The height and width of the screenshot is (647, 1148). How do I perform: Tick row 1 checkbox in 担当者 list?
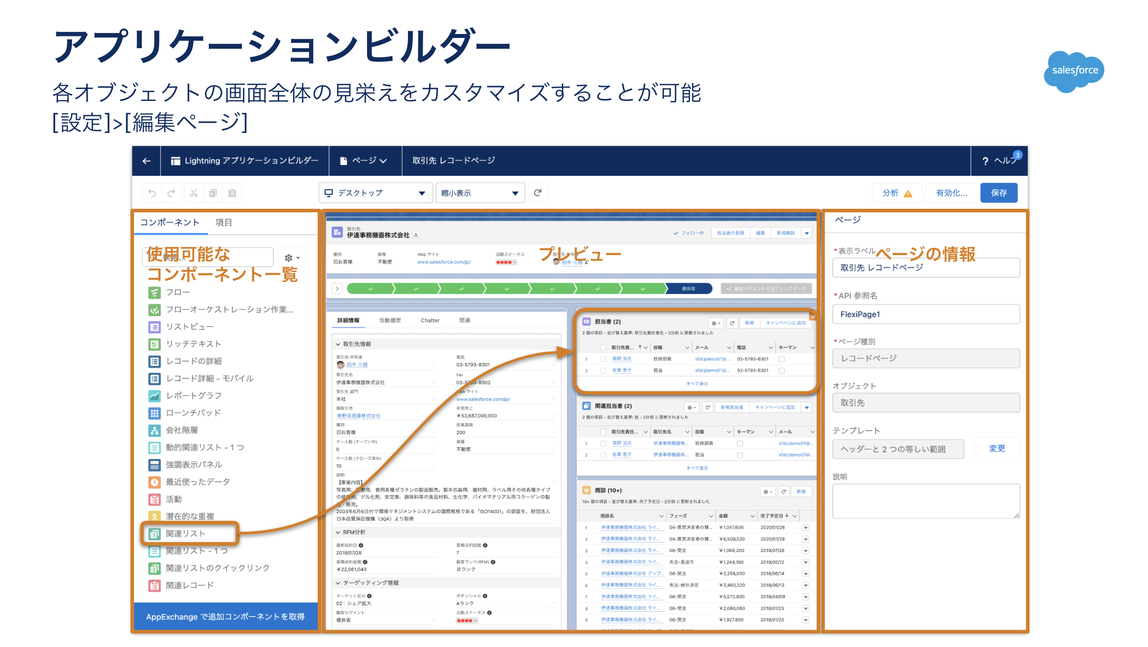click(x=603, y=359)
